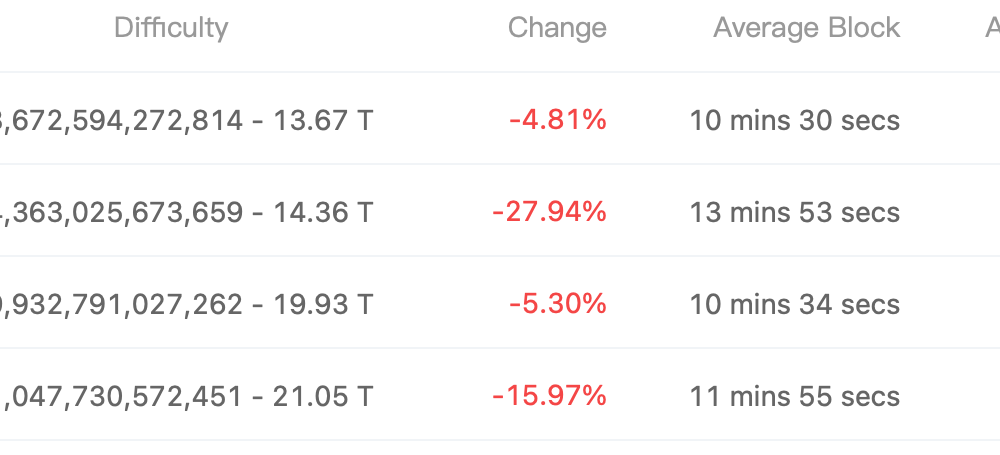Select the -15.97% change value
This screenshot has height=455, width=1000.
click(548, 396)
